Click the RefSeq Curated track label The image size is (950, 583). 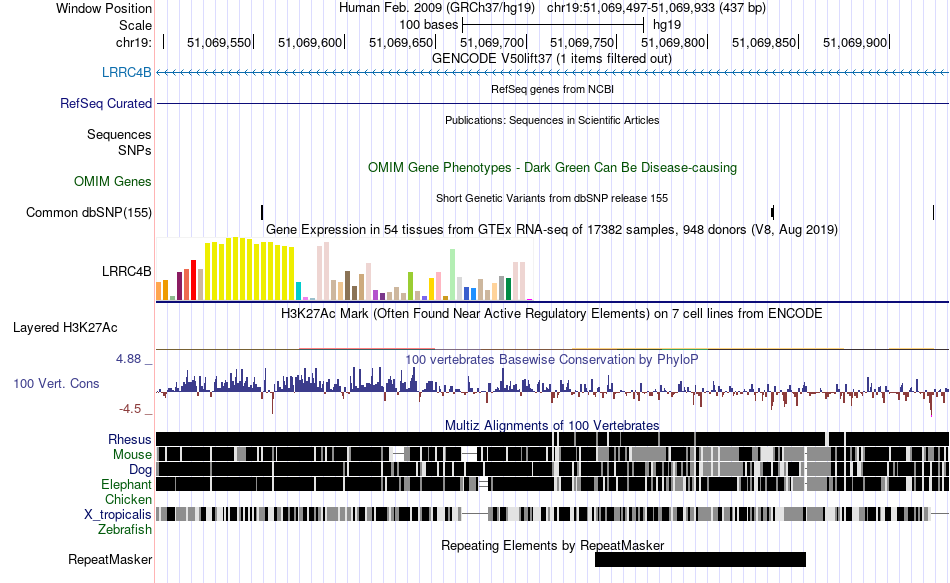pos(106,104)
